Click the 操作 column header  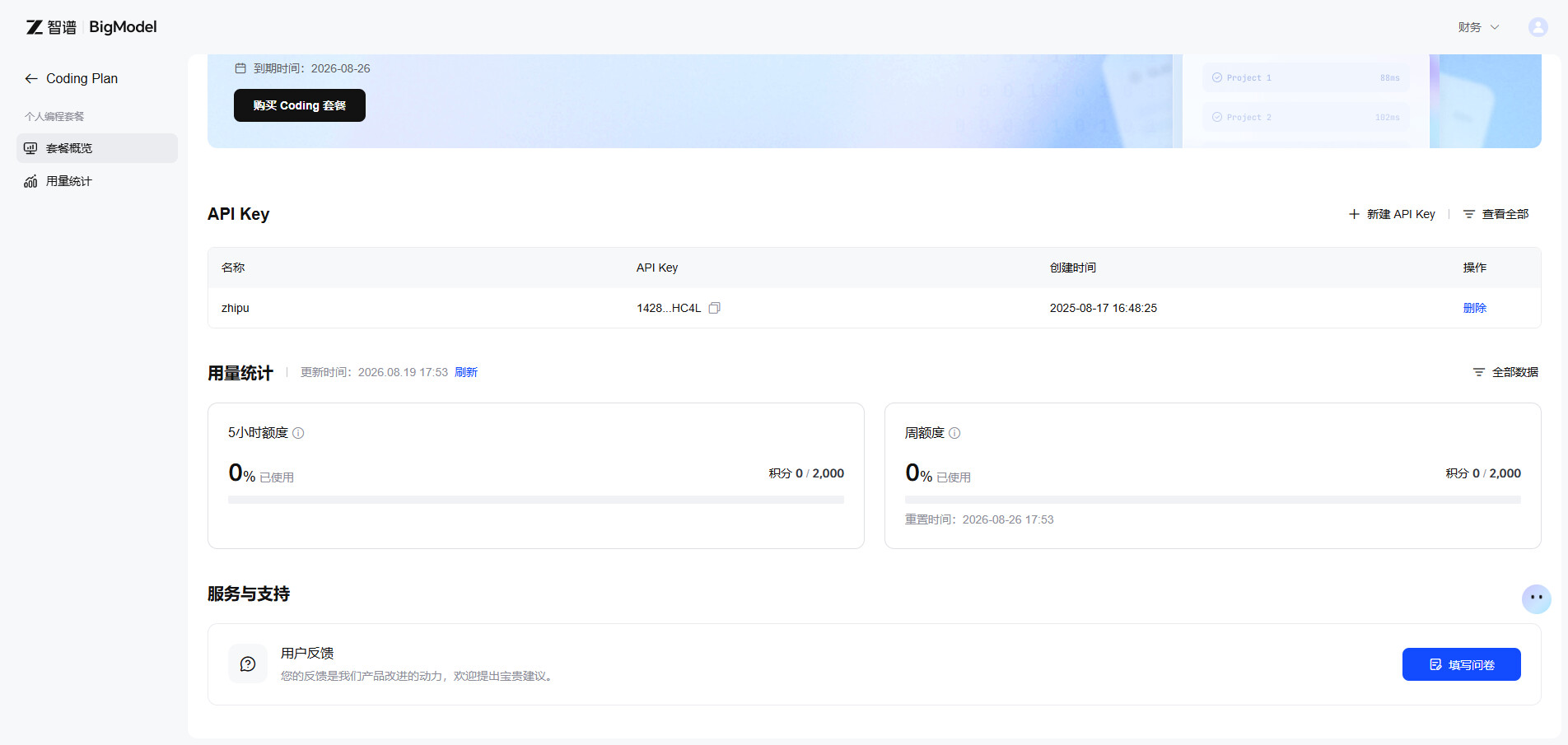point(1475,268)
